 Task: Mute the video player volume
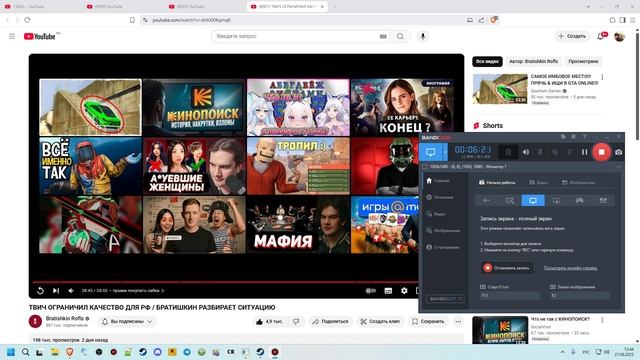(x=71, y=291)
